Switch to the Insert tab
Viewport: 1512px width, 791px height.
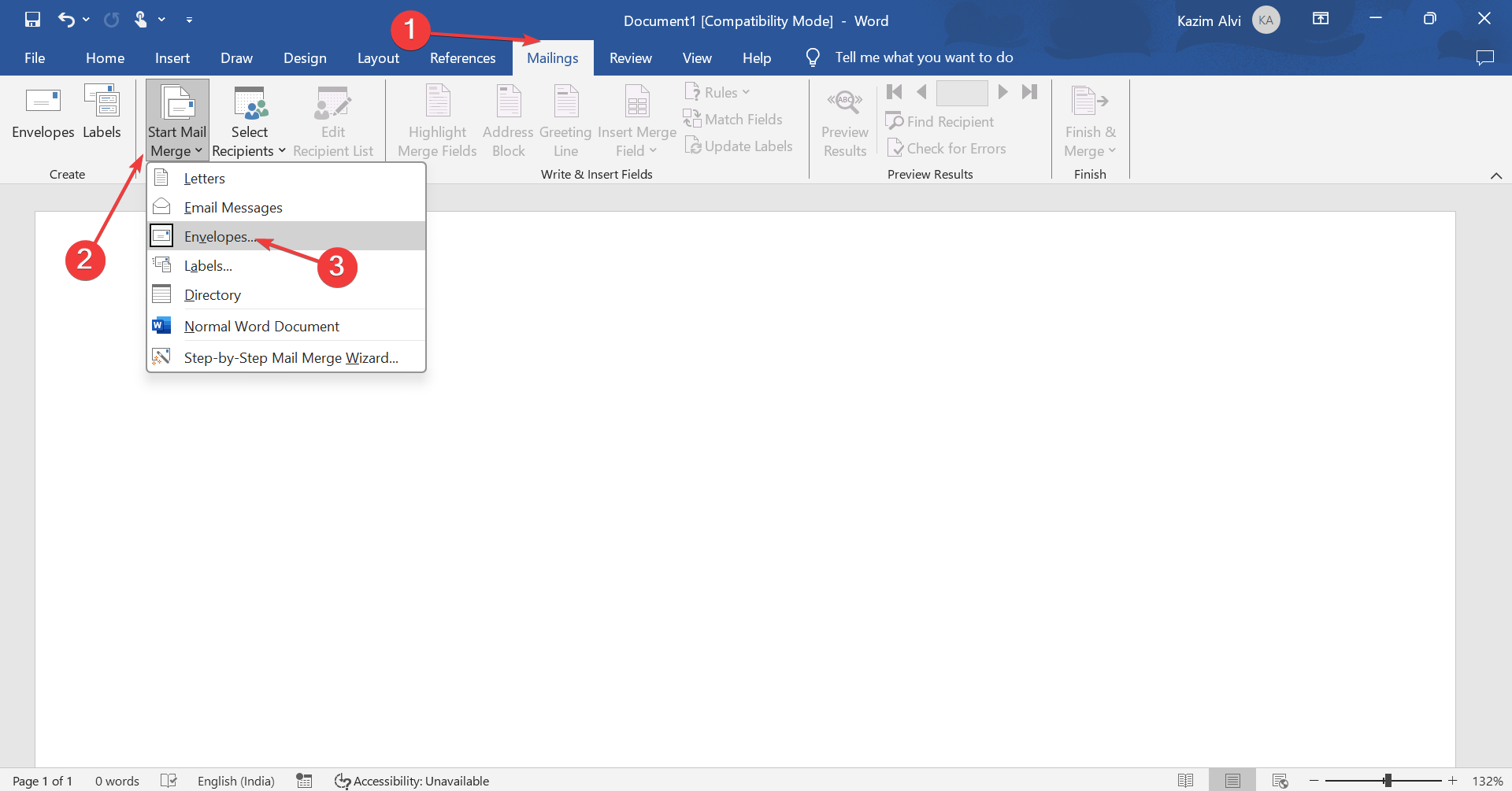click(172, 58)
